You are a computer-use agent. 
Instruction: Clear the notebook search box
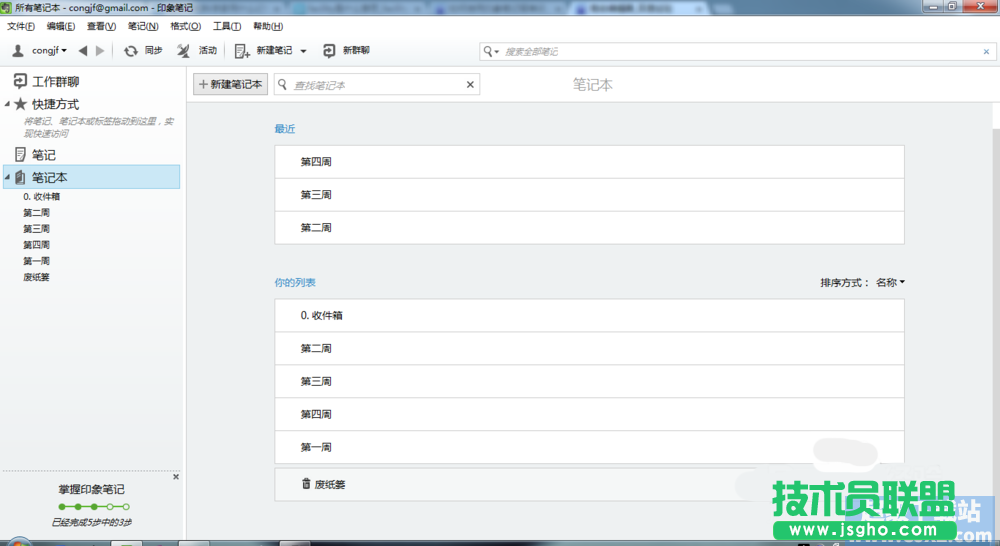(x=470, y=85)
